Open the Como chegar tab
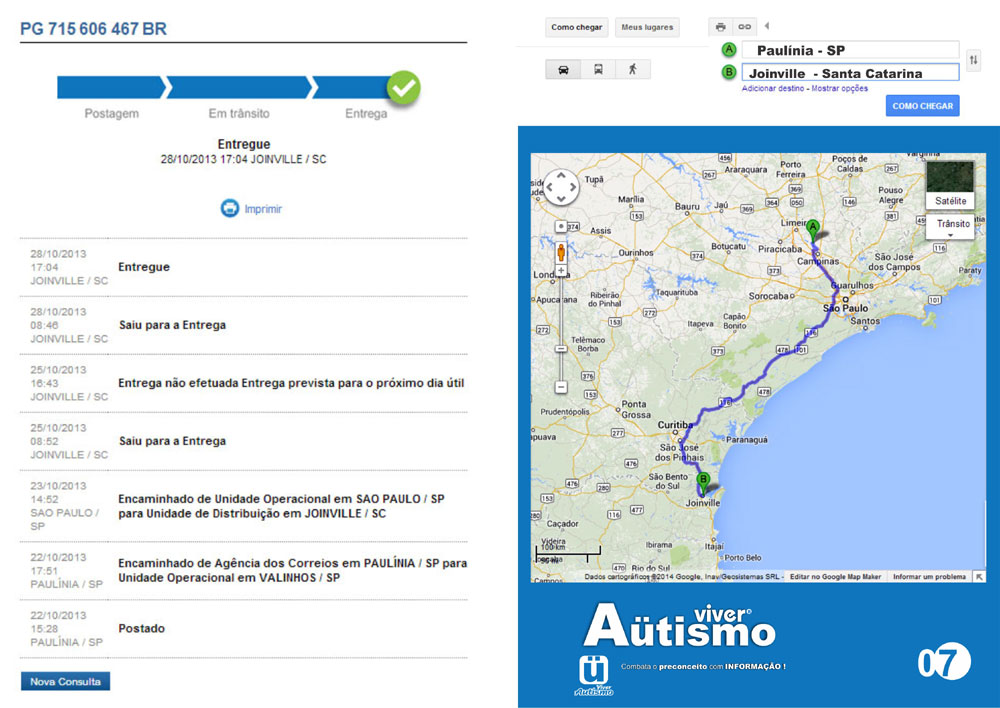The height and width of the screenshot is (708, 1000). pos(577,28)
